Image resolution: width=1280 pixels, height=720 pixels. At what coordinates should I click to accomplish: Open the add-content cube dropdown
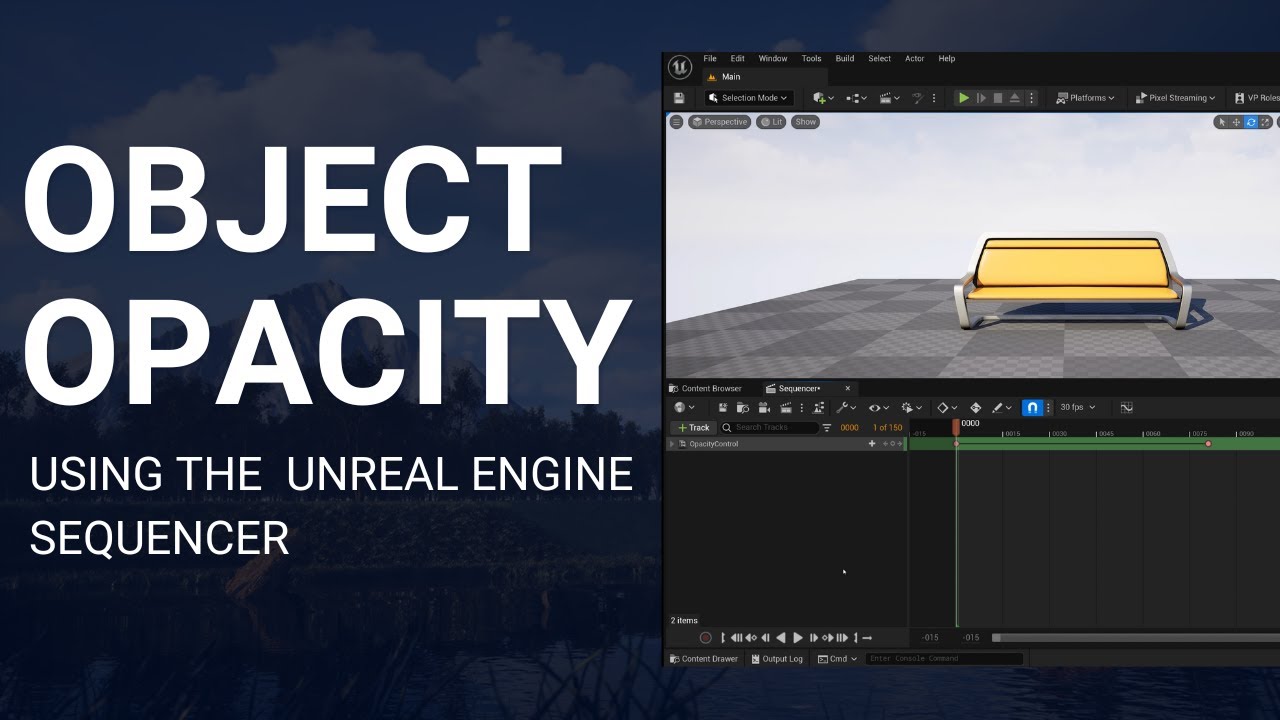[x=823, y=98]
